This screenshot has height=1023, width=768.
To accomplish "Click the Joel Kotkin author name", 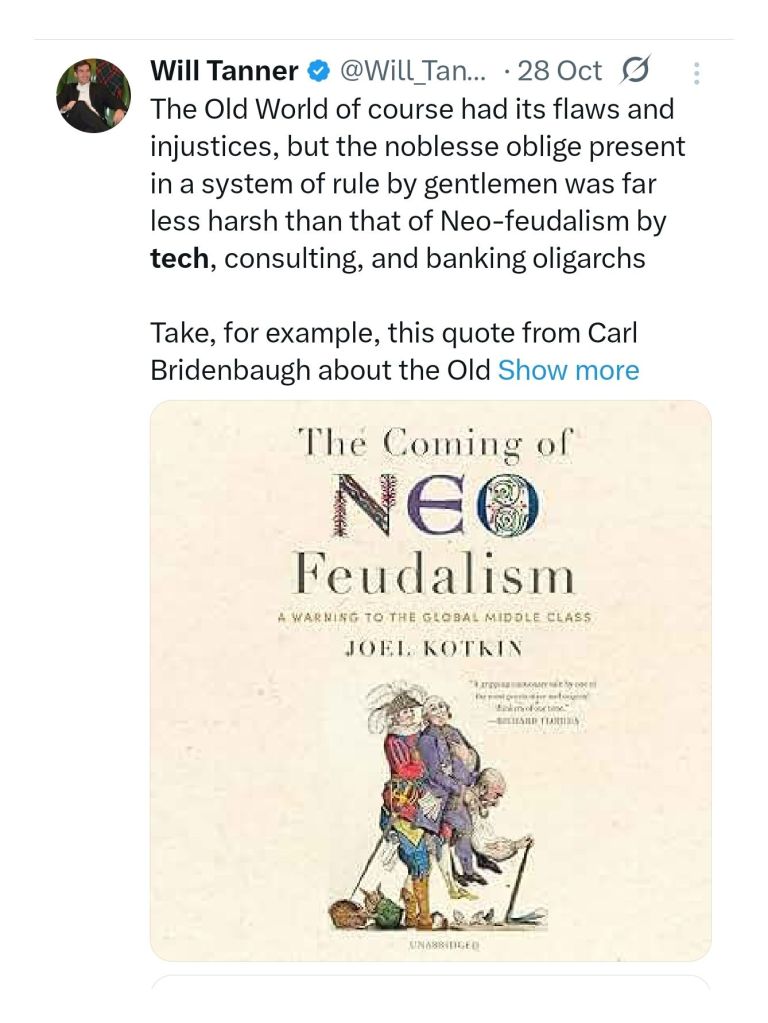I will coord(433,648).
